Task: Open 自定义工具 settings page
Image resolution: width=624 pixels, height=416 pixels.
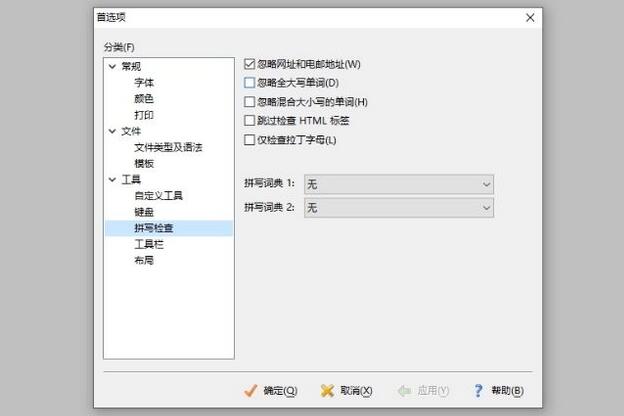Action: [158, 195]
